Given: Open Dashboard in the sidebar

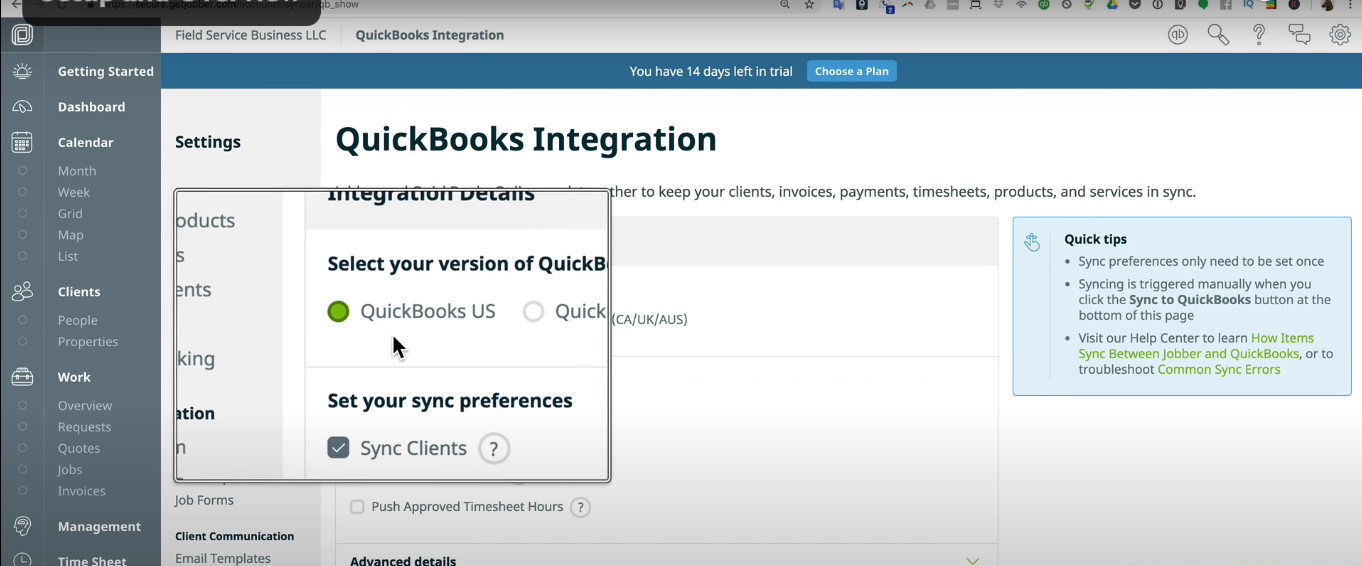Looking at the screenshot, I should [x=91, y=107].
